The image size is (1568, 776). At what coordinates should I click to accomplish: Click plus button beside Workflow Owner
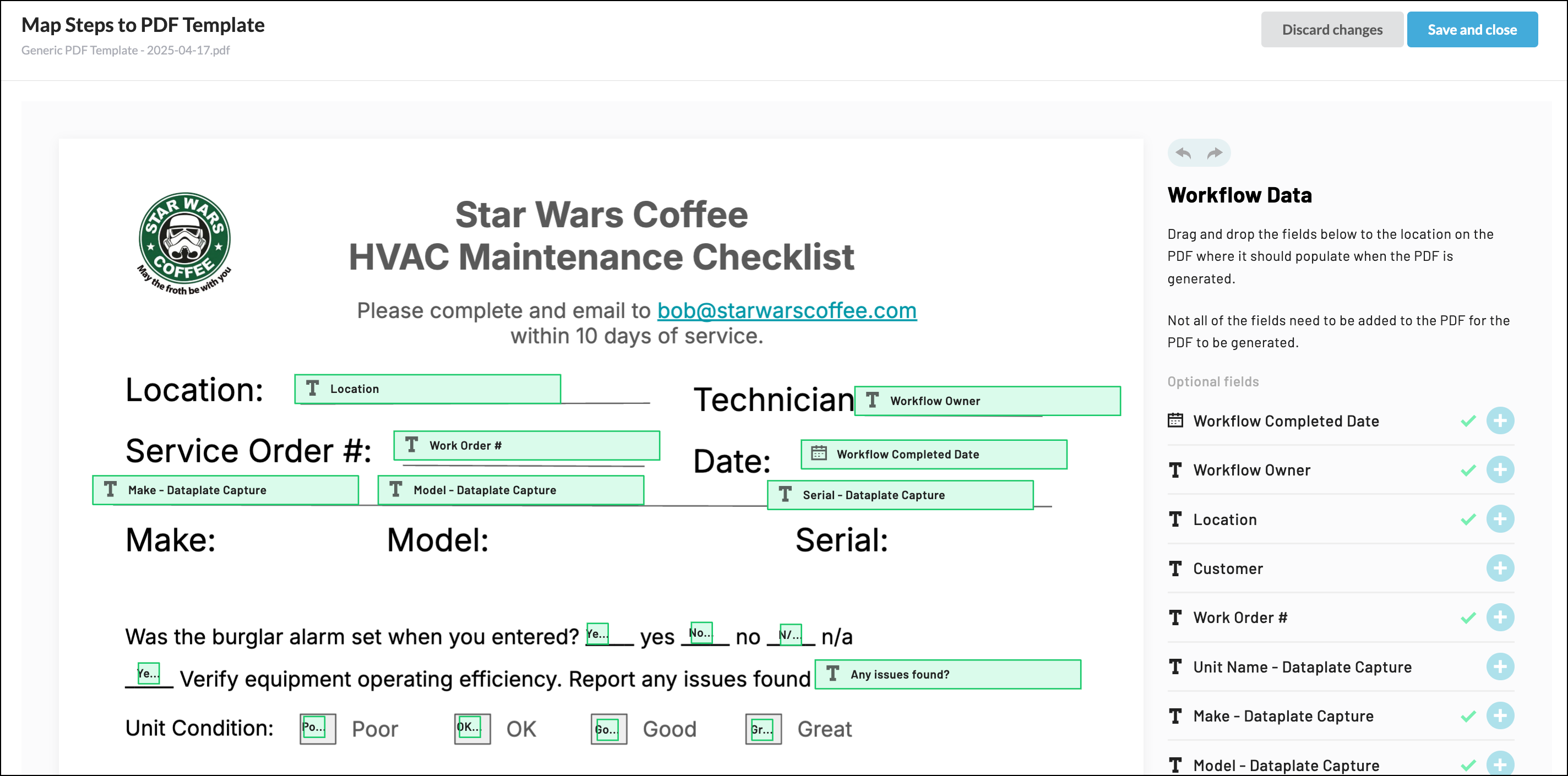(x=1500, y=470)
